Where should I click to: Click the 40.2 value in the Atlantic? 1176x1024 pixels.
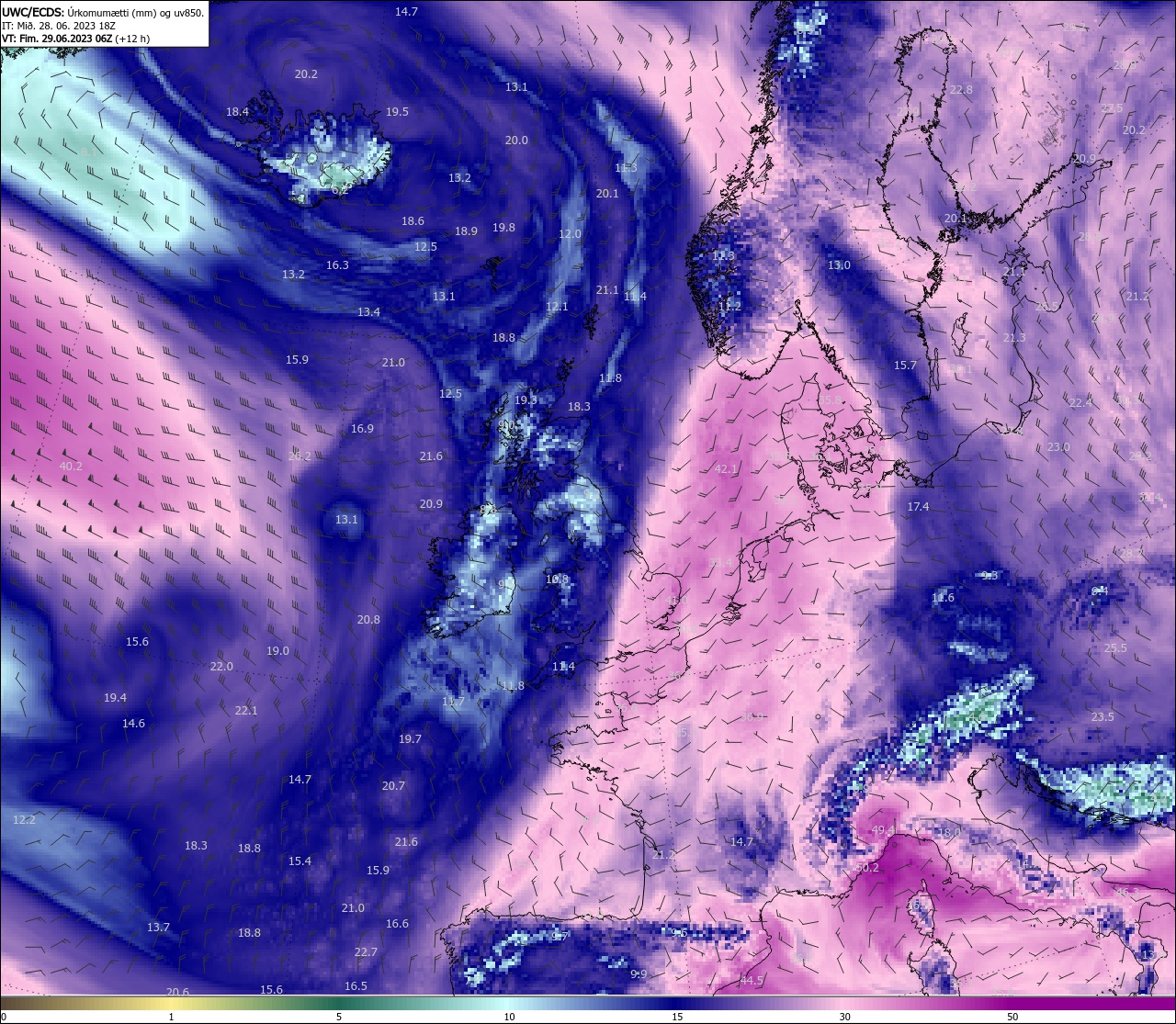coord(71,467)
